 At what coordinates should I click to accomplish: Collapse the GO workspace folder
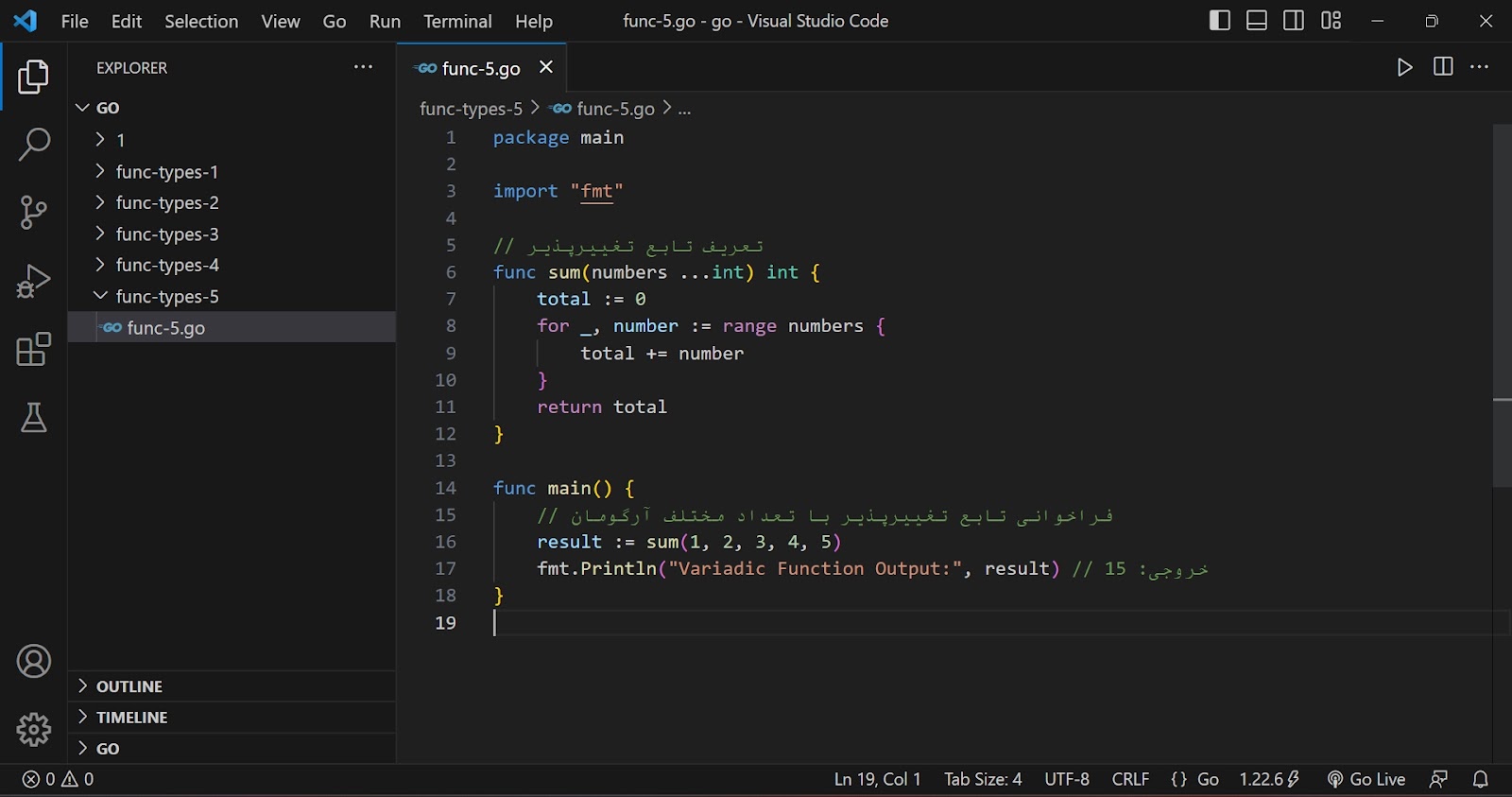pyautogui.click(x=232, y=108)
